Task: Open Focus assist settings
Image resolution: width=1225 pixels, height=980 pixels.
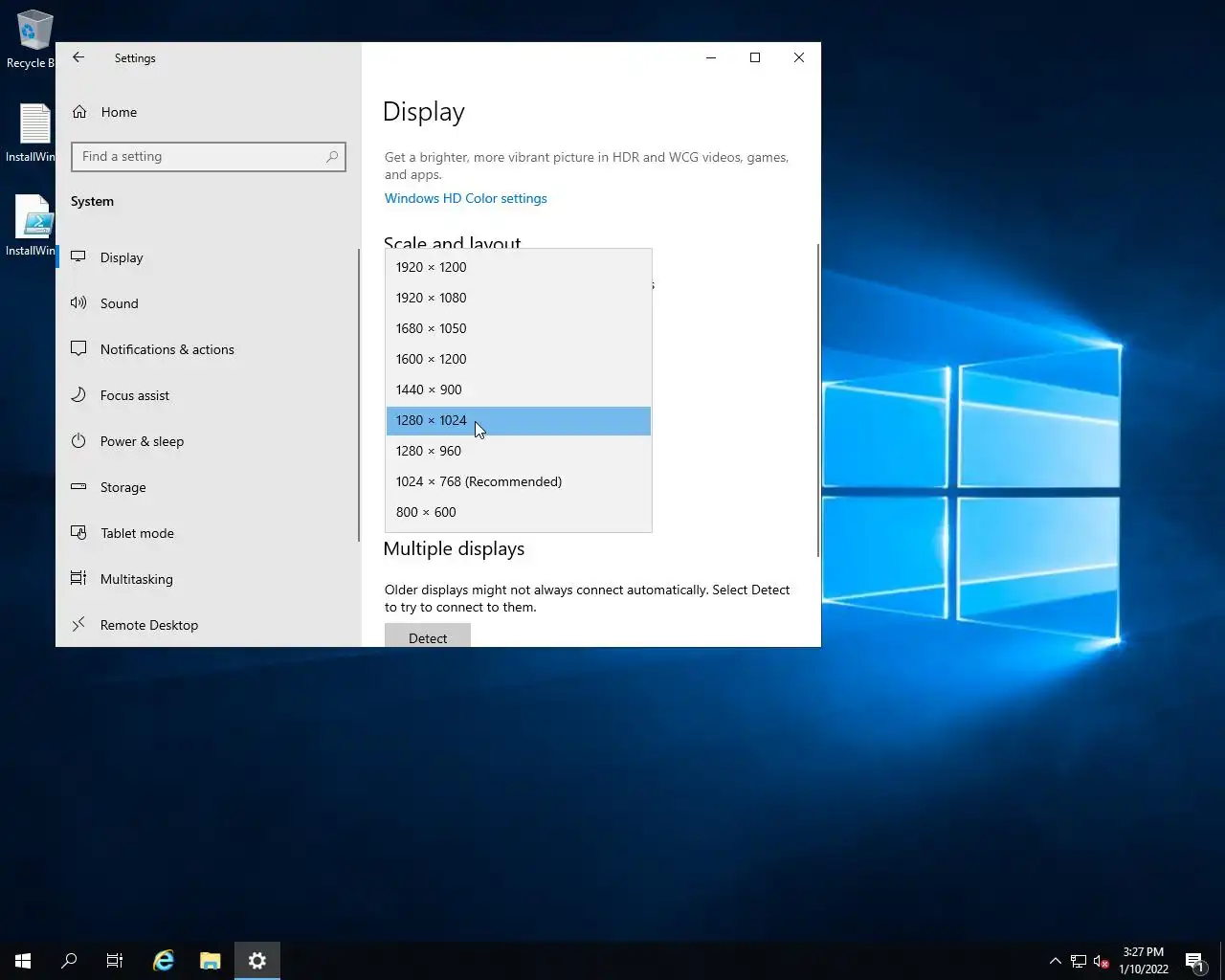Action: (209, 395)
